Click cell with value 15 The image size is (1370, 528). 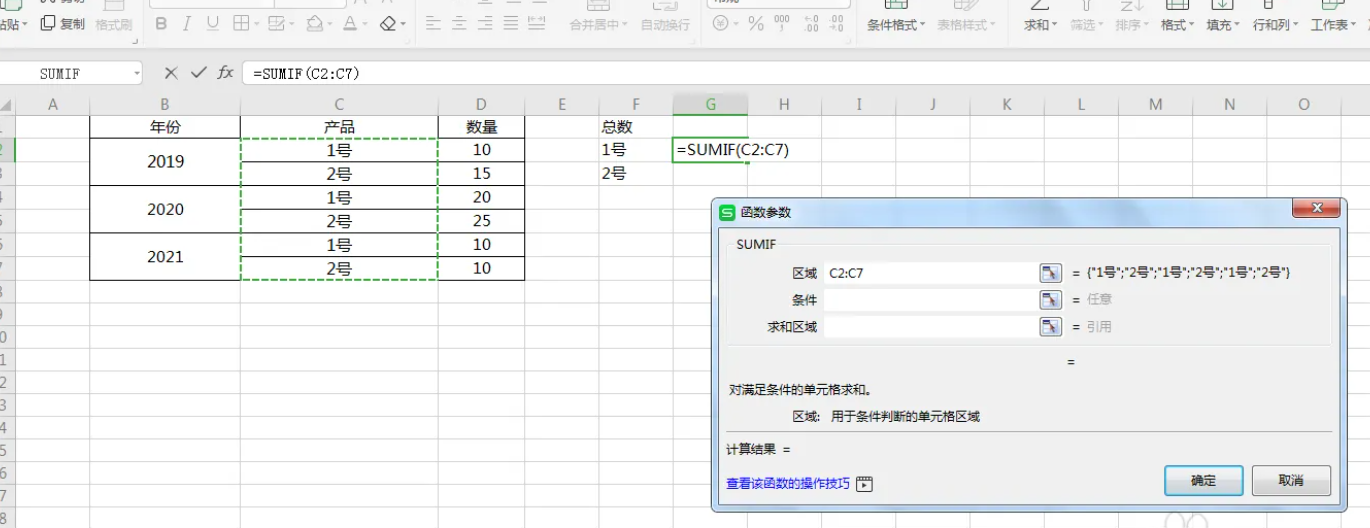click(481, 173)
